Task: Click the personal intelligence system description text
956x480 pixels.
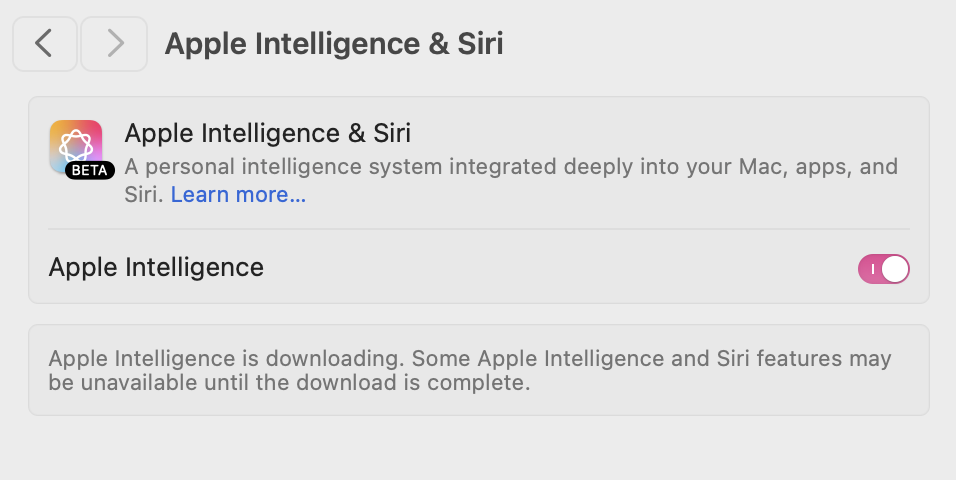Action: [x=510, y=166]
